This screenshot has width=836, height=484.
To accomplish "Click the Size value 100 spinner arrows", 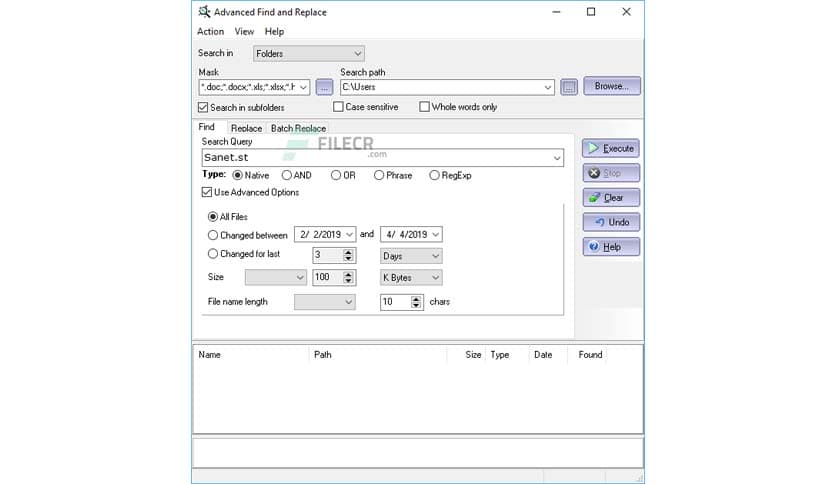I will coord(348,277).
